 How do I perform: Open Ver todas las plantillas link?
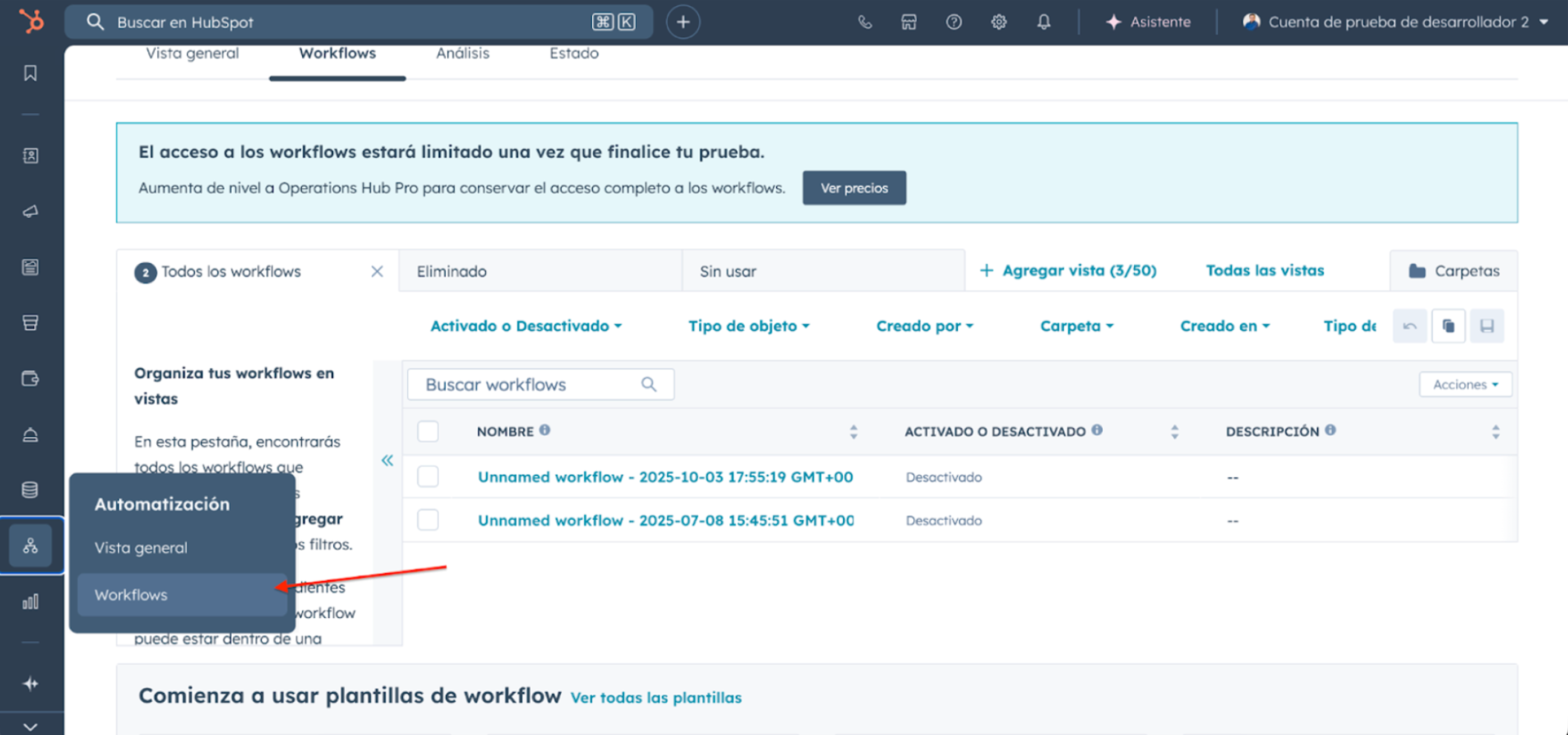pyautogui.click(x=655, y=697)
